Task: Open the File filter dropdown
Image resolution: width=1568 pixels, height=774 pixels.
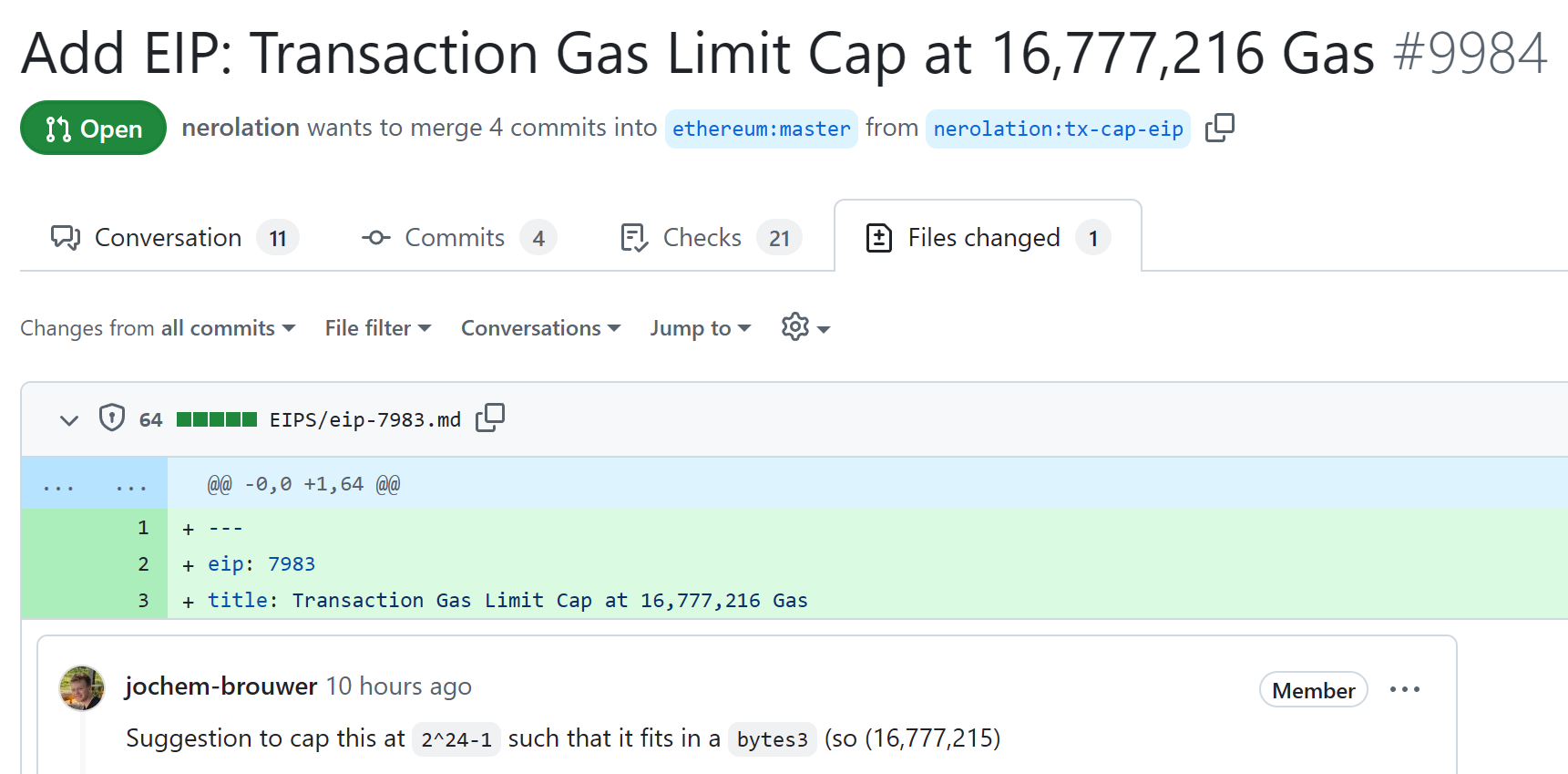Action: click(377, 328)
